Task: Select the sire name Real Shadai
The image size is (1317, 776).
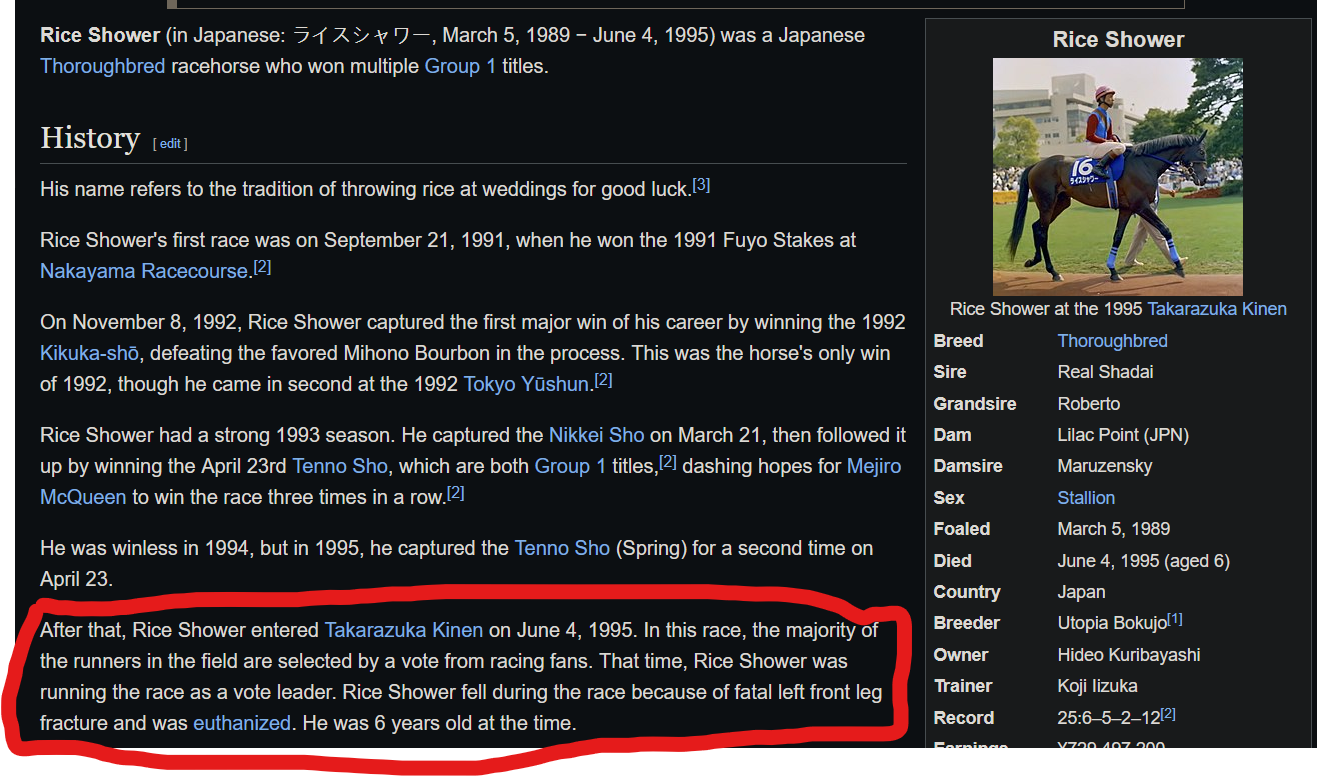Action: [1105, 372]
